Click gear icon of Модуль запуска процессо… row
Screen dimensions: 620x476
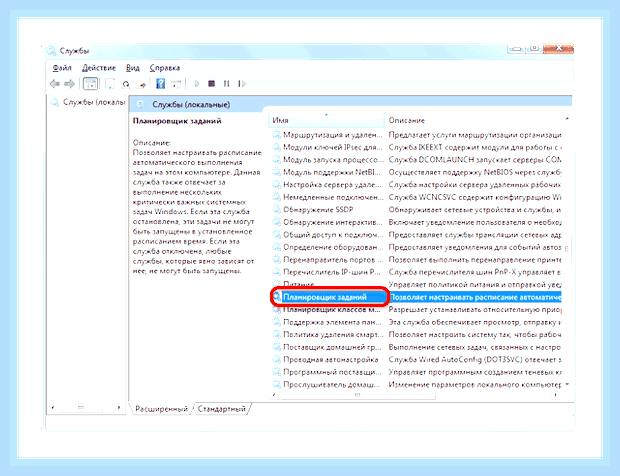click(x=276, y=160)
